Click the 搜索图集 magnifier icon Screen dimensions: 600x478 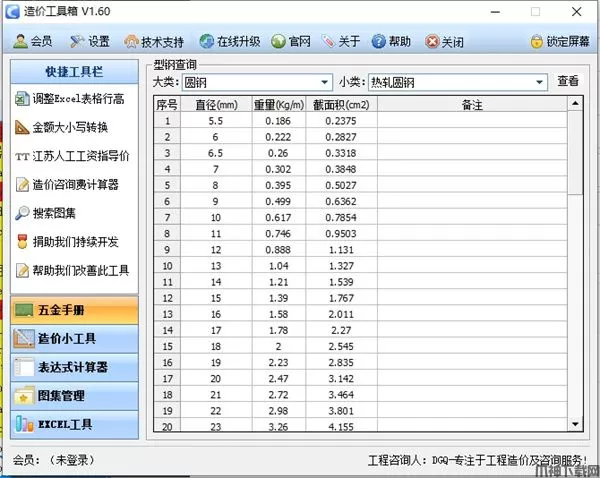coord(22,213)
